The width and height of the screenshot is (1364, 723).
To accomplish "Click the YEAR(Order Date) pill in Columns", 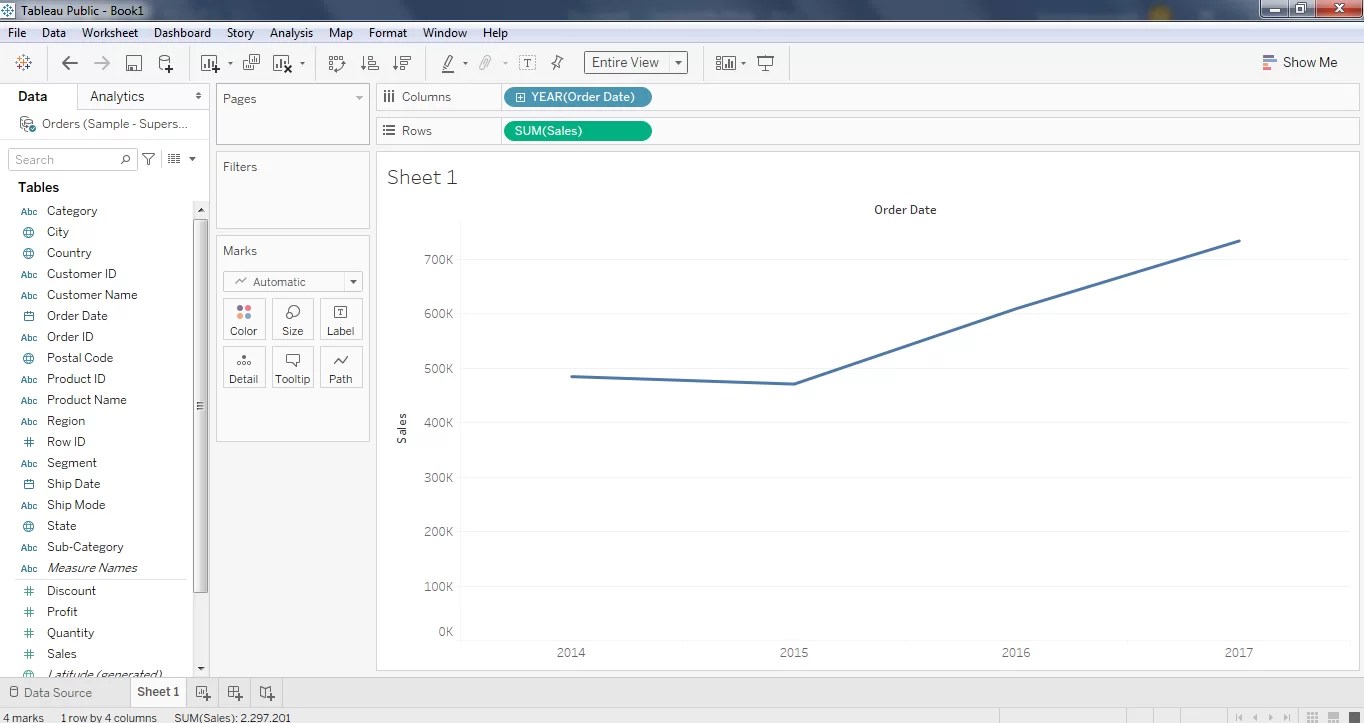I will point(578,97).
